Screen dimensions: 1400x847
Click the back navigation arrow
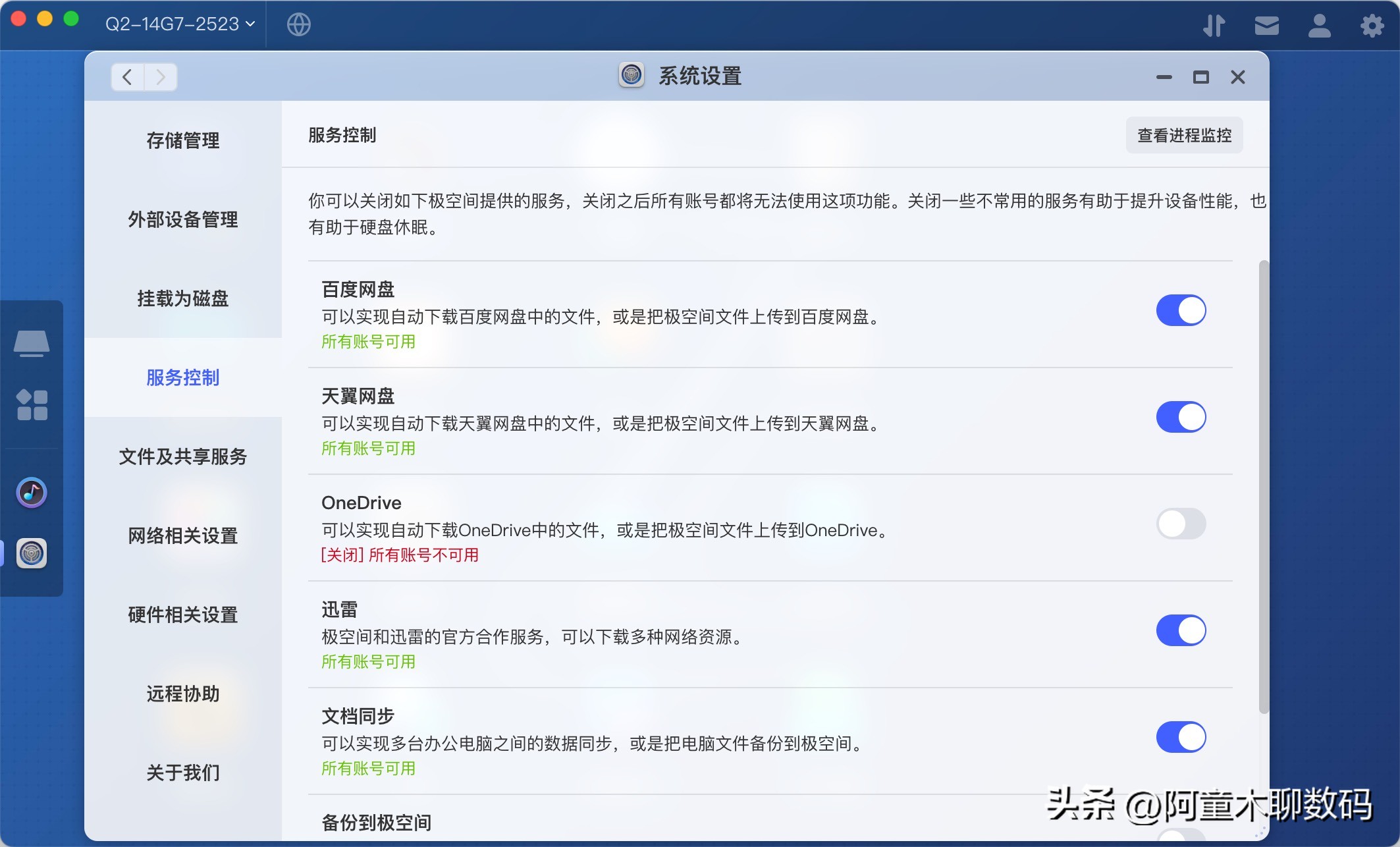pyautogui.click(x=128, y=76)
